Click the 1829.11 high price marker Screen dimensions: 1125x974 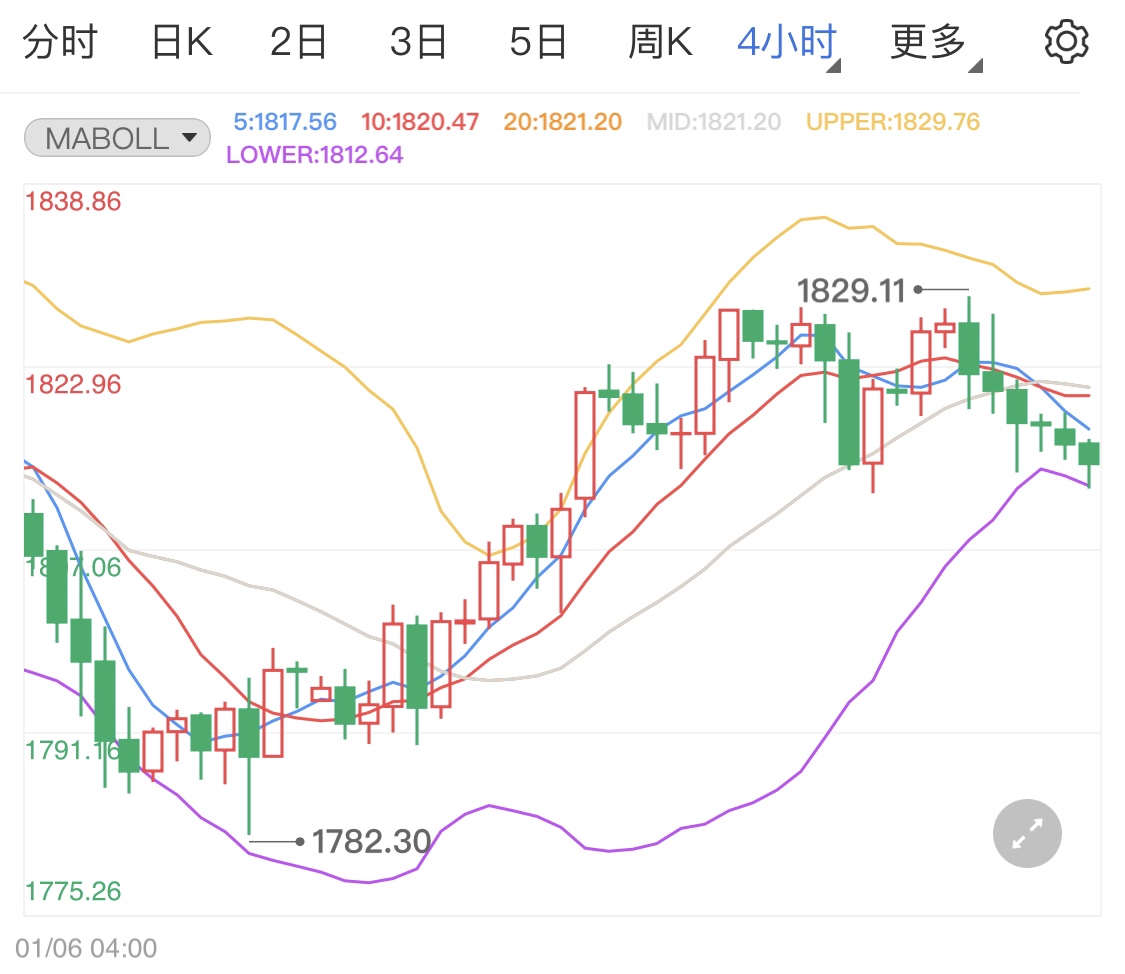click(851, 290)
